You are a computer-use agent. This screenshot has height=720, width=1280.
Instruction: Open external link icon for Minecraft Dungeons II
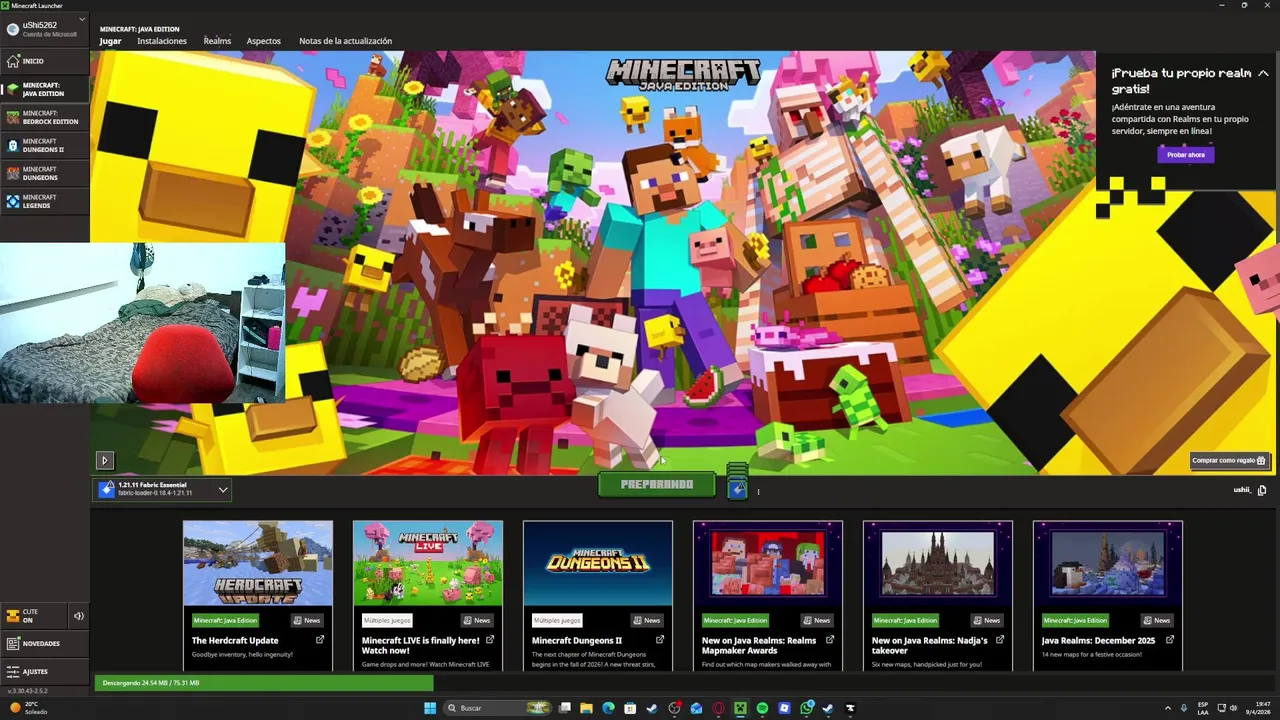click(x=660, y=640)
